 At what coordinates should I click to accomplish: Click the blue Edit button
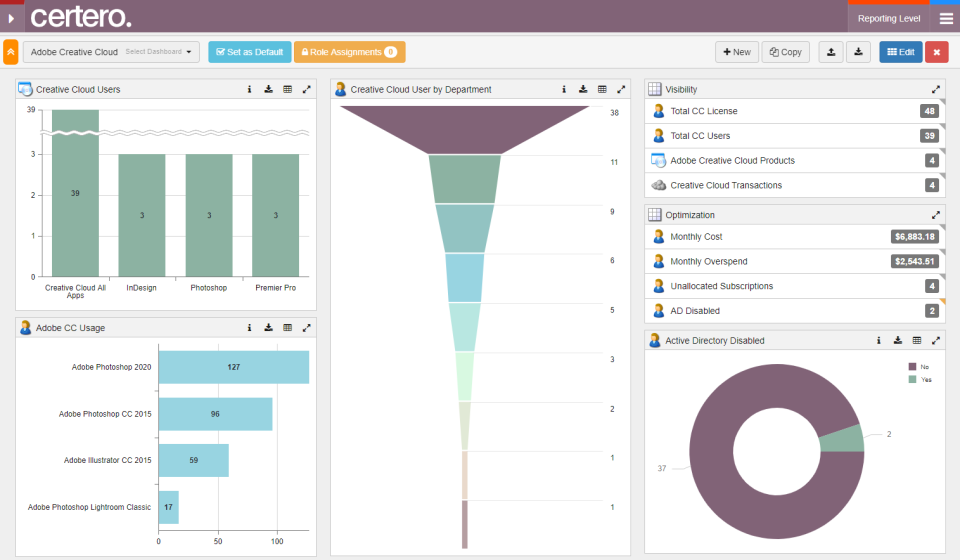pyautogui.click(x=901, y=52)
